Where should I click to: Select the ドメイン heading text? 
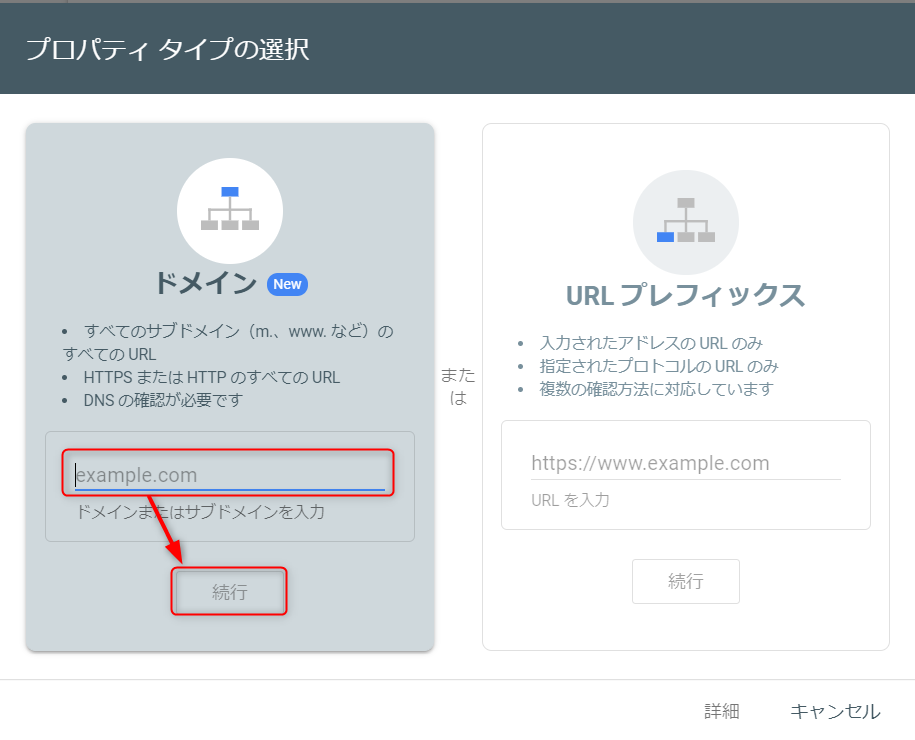[206, 283]
